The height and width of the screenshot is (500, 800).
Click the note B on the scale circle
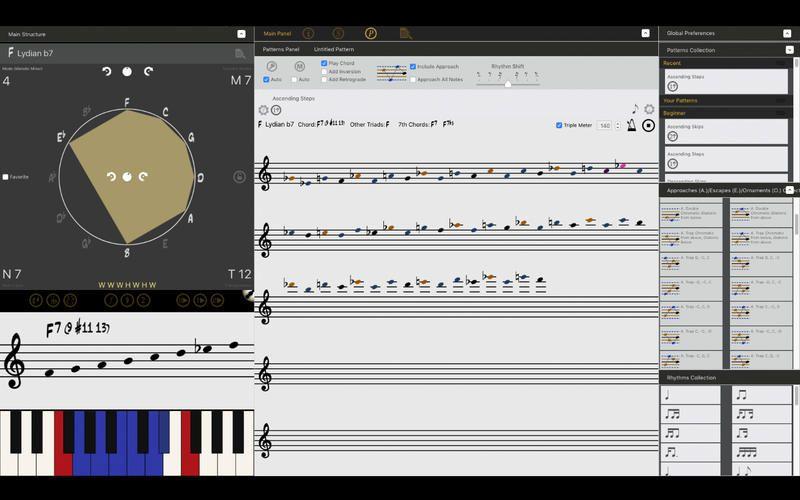[126, 252]
